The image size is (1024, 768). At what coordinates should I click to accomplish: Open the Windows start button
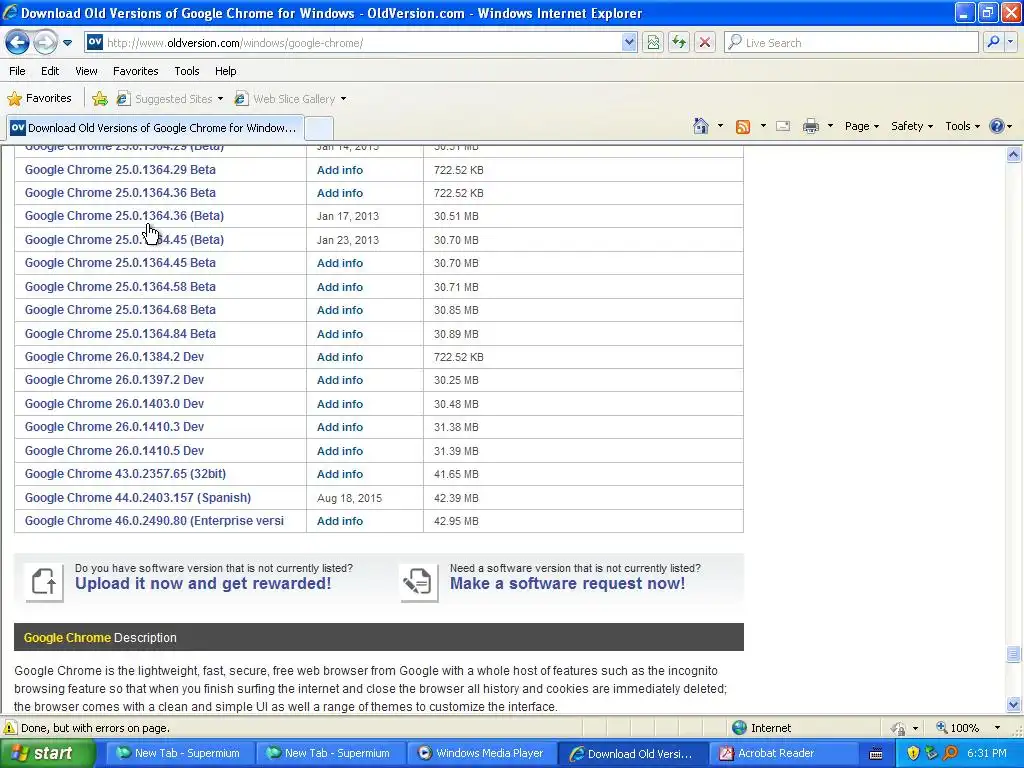48,754
